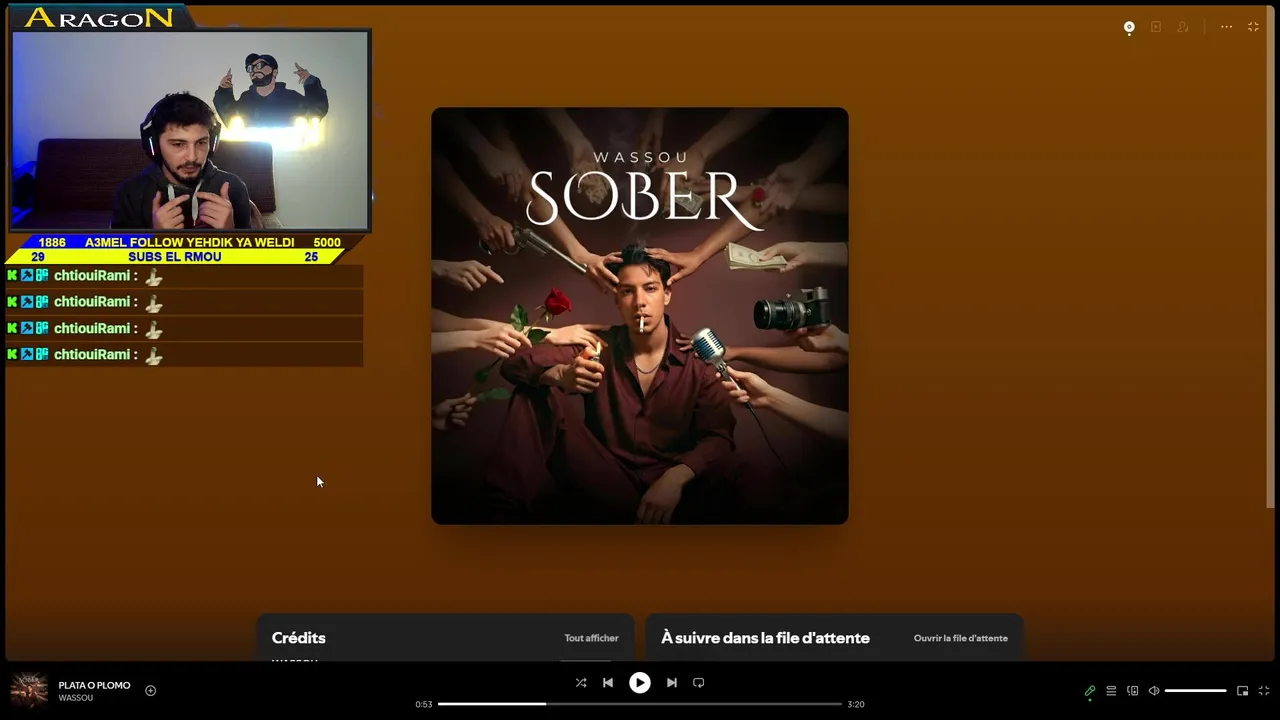Toggle the now playing view icon at top

(x=1129, y=28)
